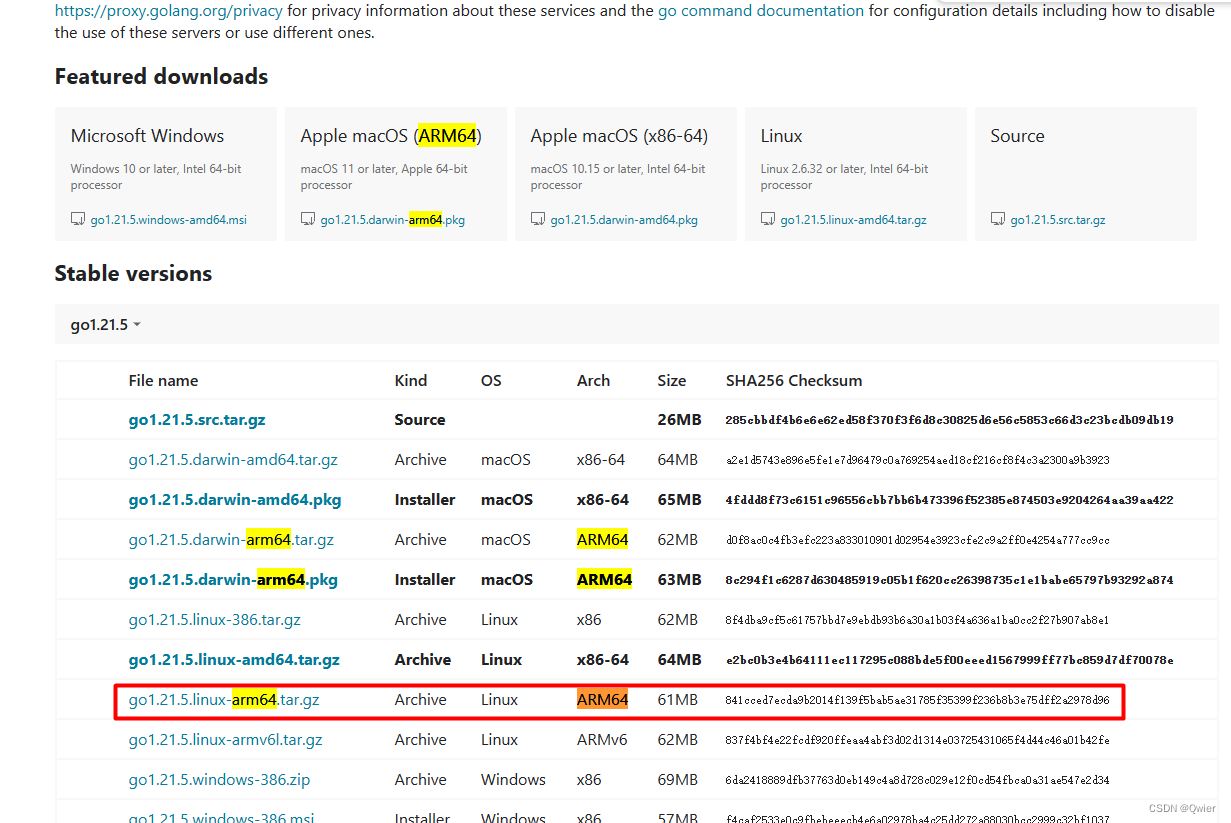Select the Apple macOS (x86-64) card title
1231x823 pixels.
619,136
